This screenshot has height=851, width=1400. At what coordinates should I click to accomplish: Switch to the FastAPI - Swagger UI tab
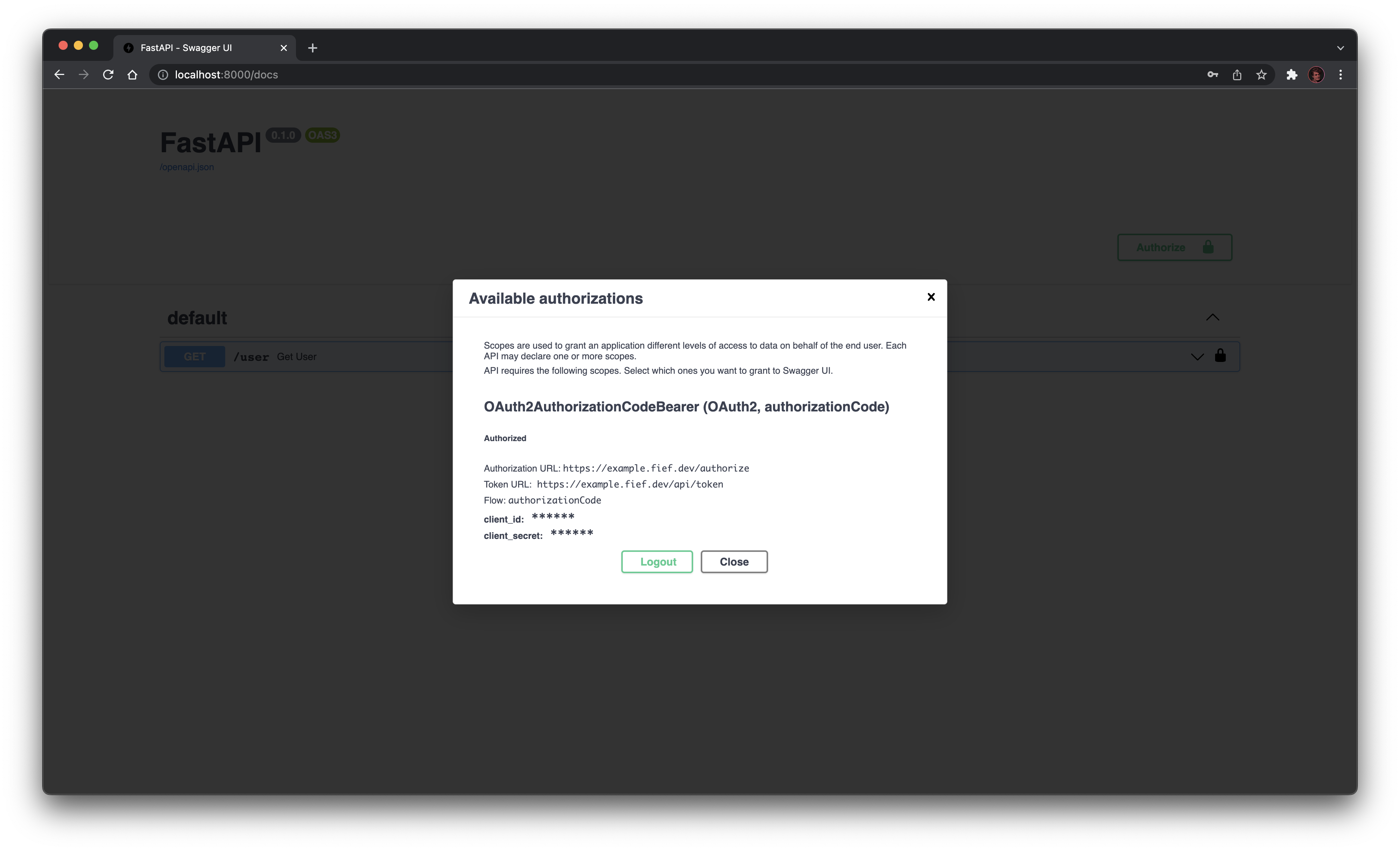coord(186,48)
